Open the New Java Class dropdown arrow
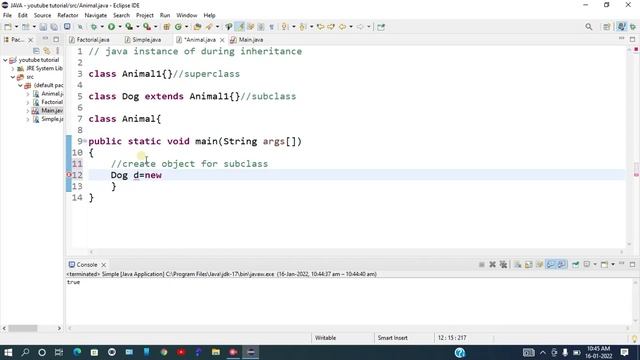The width and height of the screenshot is (640, 360). click(x=187, y=27)
